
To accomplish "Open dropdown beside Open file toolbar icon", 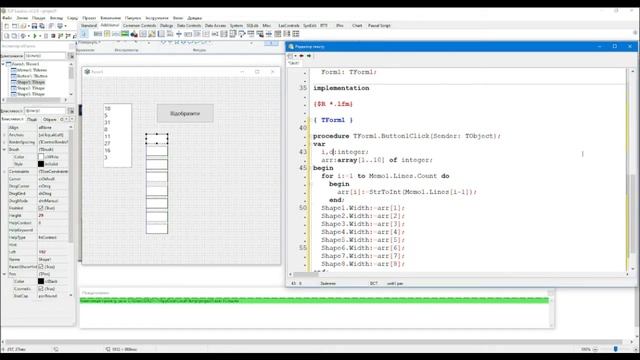I will (29, 26).
